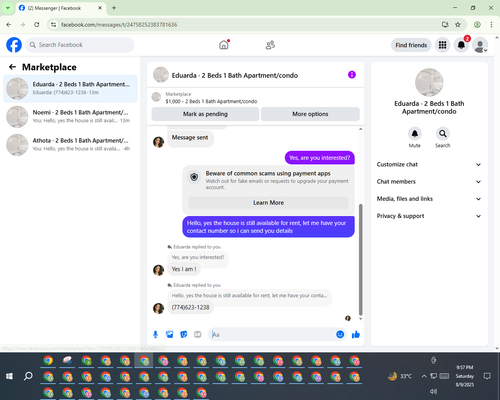
Task: Click Mark as pending button
Action: [205, 114]
